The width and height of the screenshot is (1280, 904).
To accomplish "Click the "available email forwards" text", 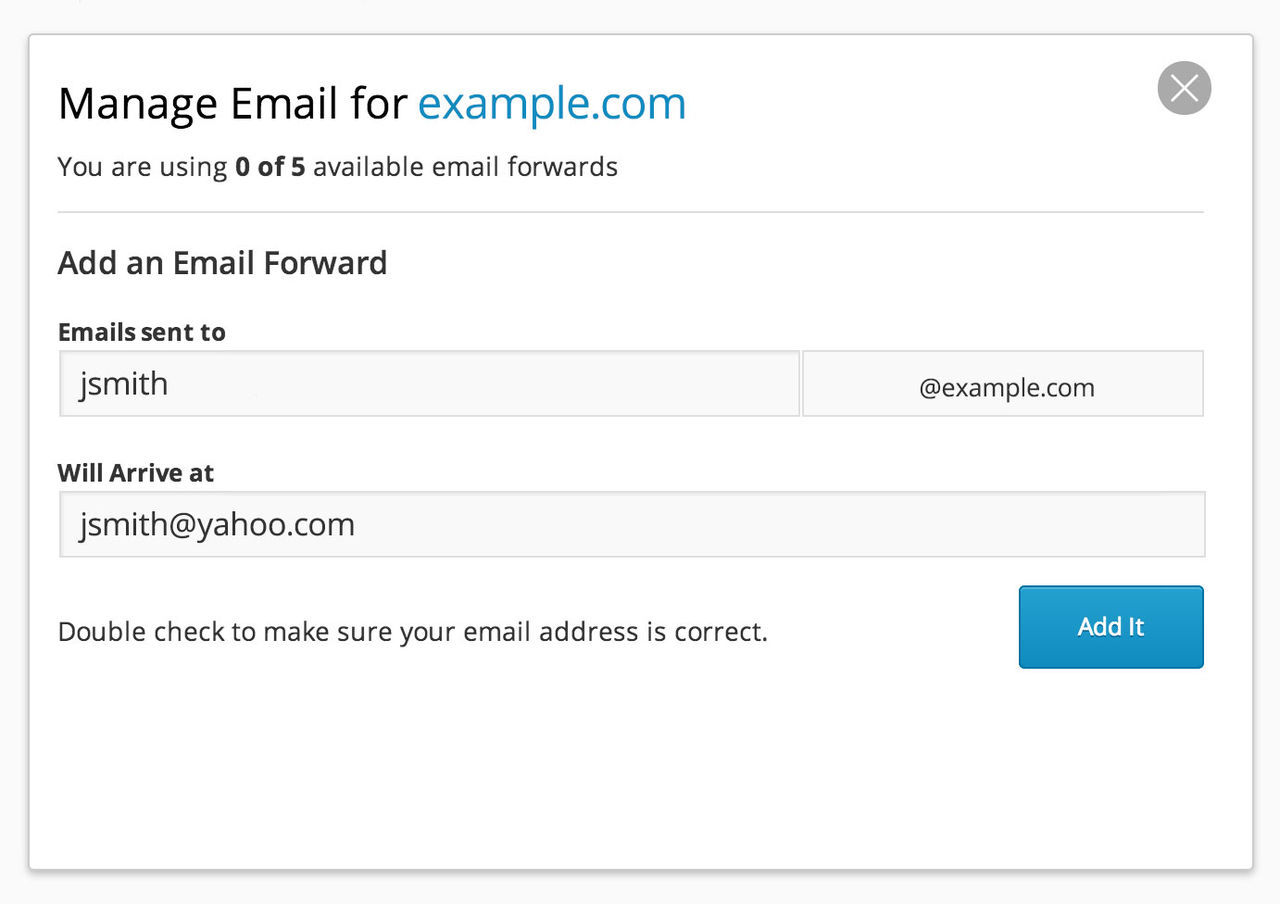I will [x=465, y=167].
